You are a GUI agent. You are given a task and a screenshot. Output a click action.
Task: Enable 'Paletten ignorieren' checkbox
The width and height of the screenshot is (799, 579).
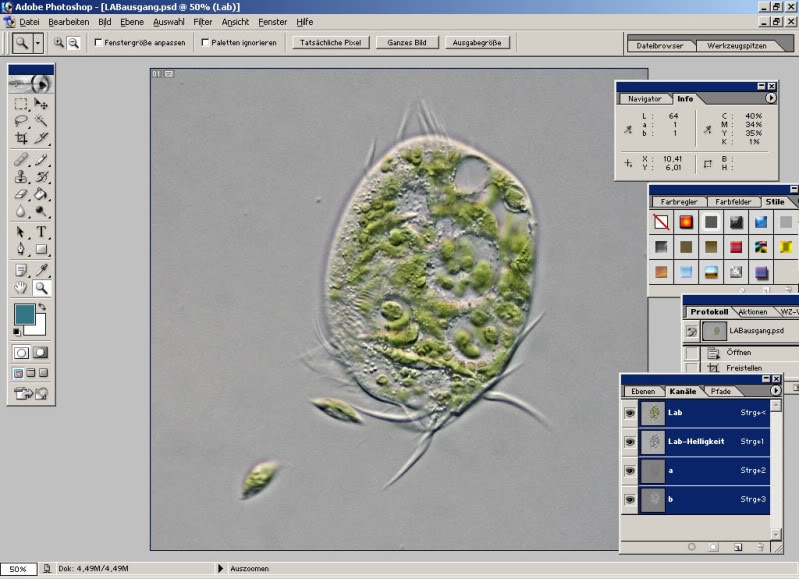[x=205, y=42]
